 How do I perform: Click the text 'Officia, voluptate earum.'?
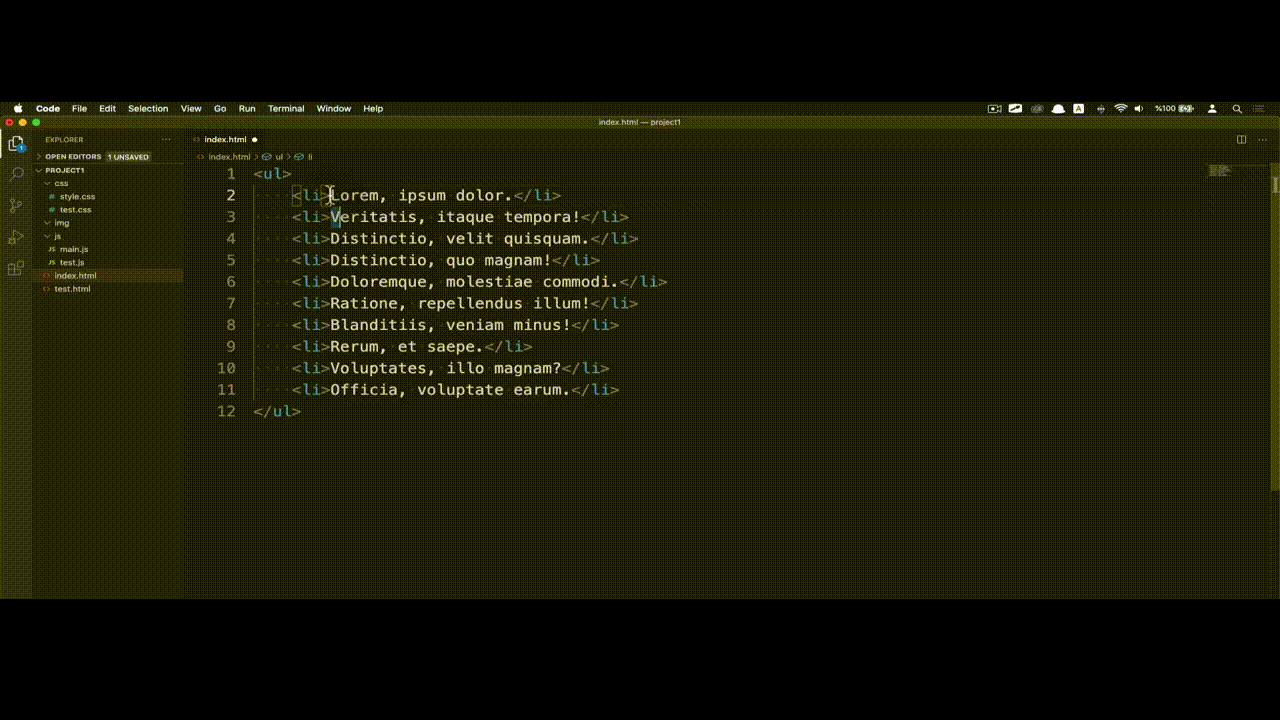pyautogui.click(x=450, y=390)
